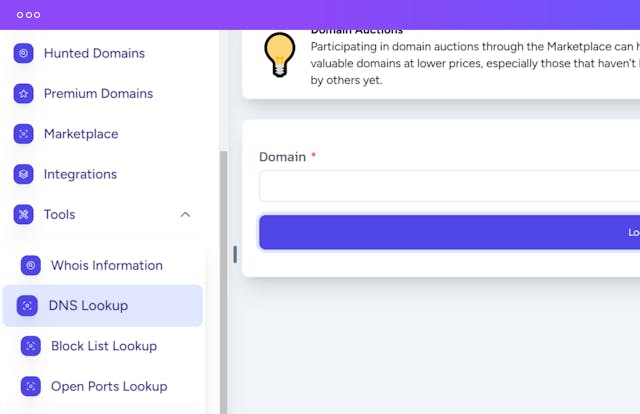Viewport: 640px width, 414px height.
Task: Focus the Domain input field
Action: pos(450,186)
